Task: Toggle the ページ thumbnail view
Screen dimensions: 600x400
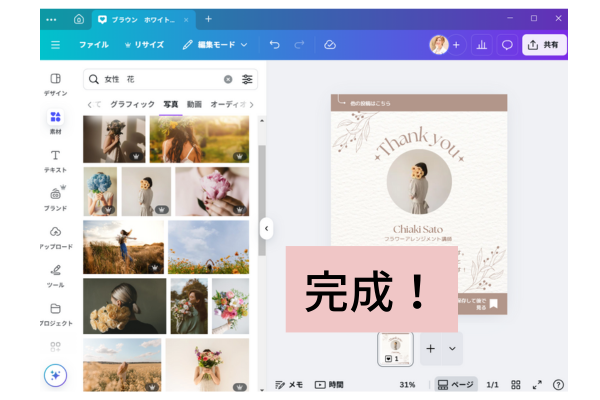Action: [456, 384]
